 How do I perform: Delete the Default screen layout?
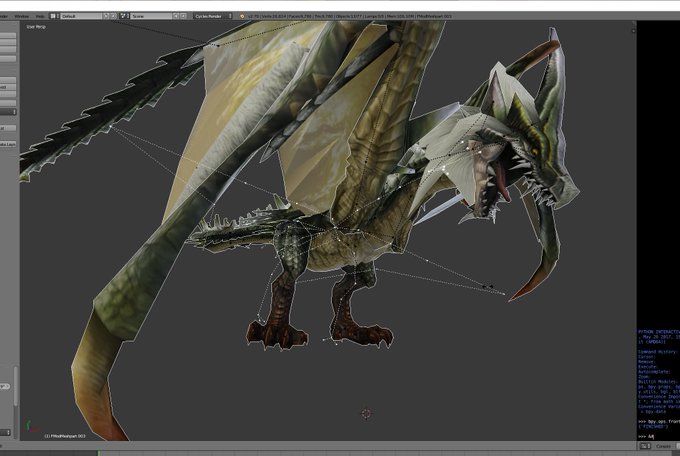(x=114, y=16)
